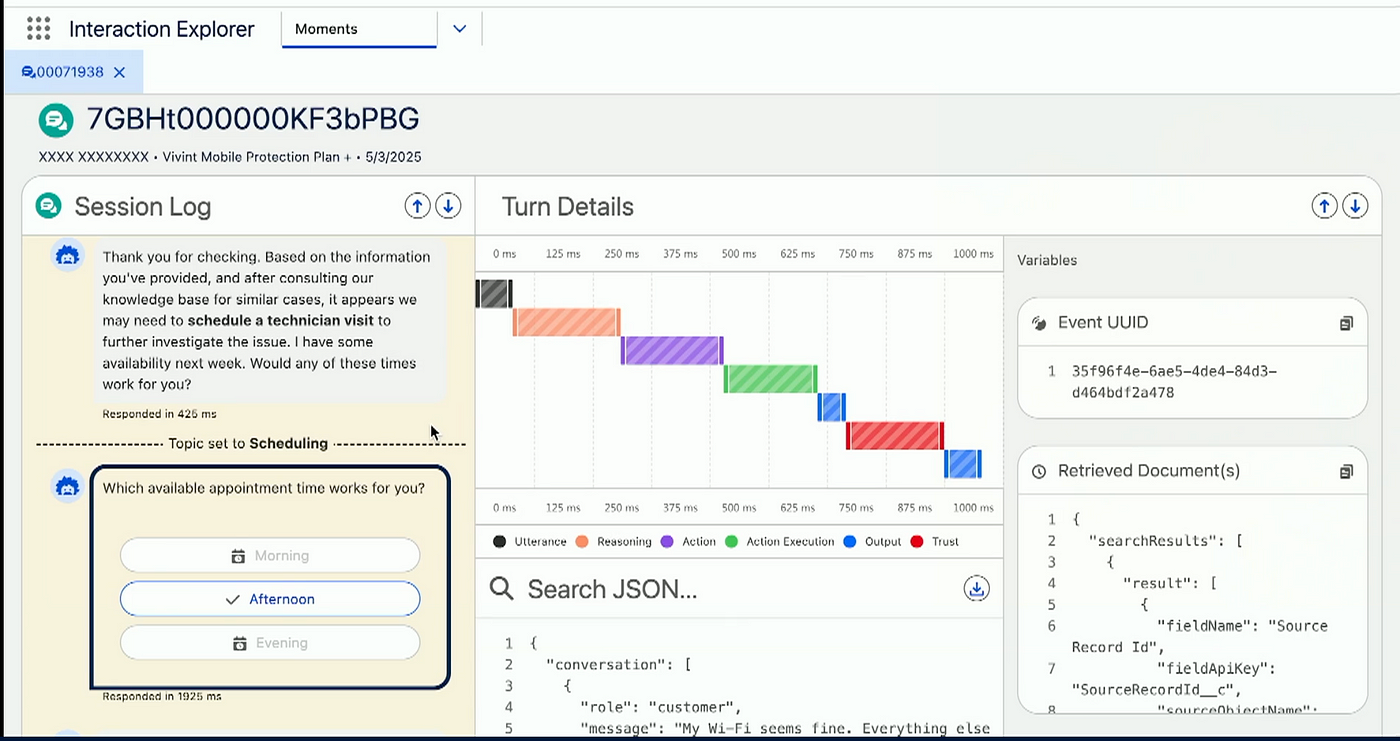This screenshot has height=741, width=1400.
Task: Open the app launcher grid icon
Action: [38, 28]
